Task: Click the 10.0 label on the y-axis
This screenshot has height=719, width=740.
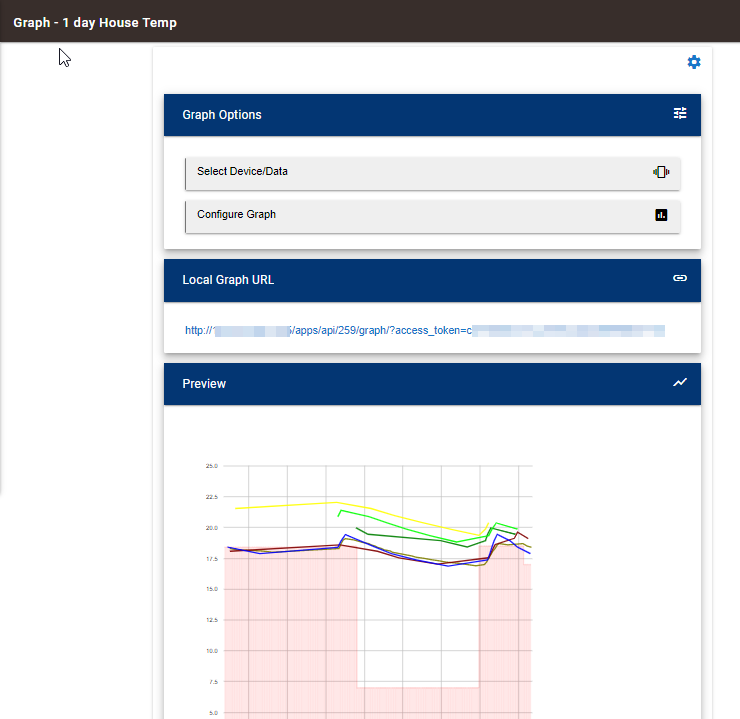Action: pos(211,651)
